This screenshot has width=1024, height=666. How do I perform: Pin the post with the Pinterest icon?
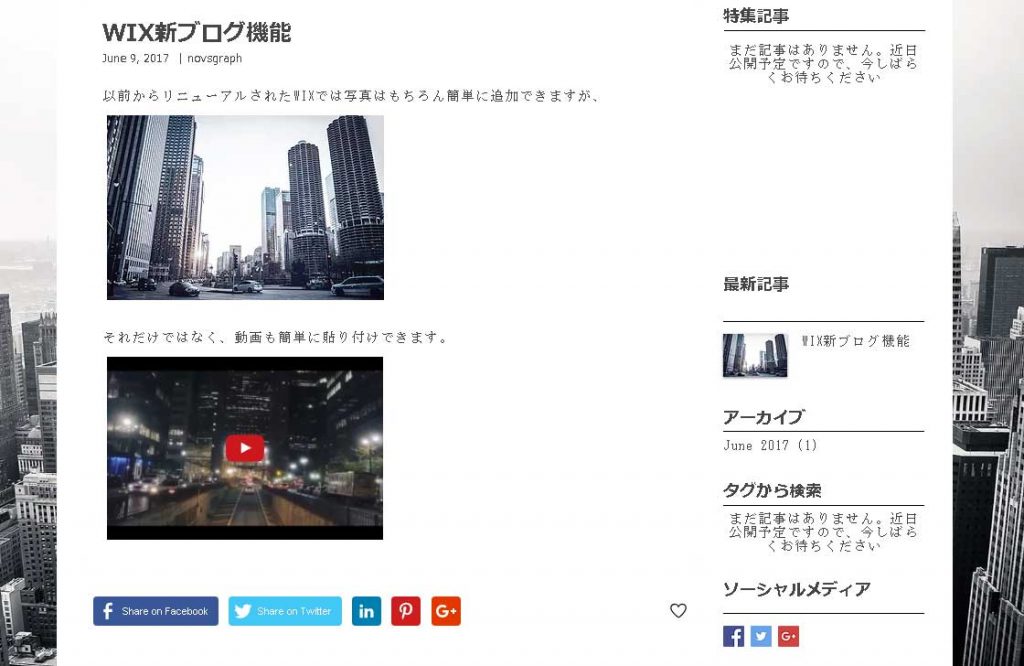[405, 611]
